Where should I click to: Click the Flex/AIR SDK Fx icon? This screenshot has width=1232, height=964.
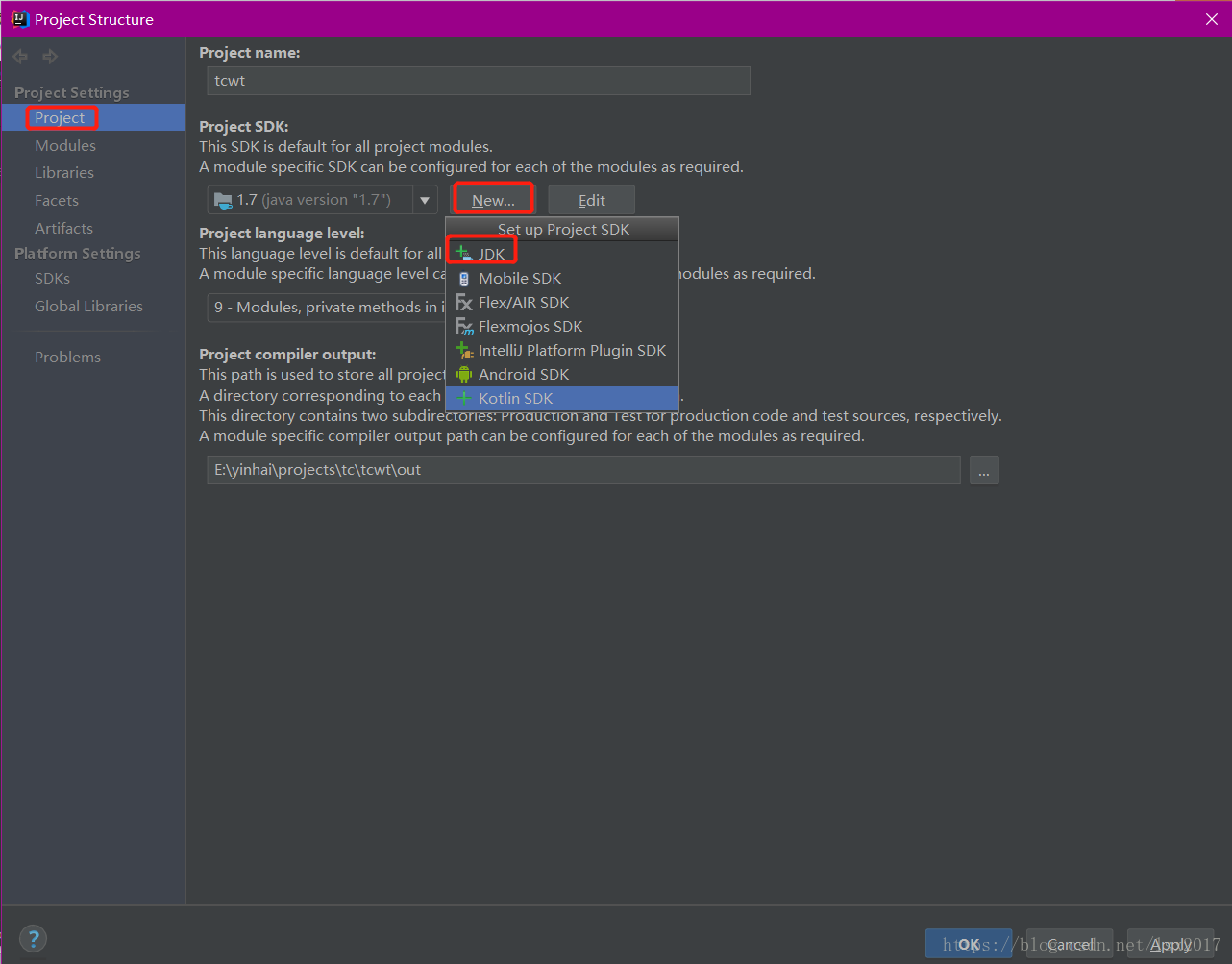click(464, 302)
